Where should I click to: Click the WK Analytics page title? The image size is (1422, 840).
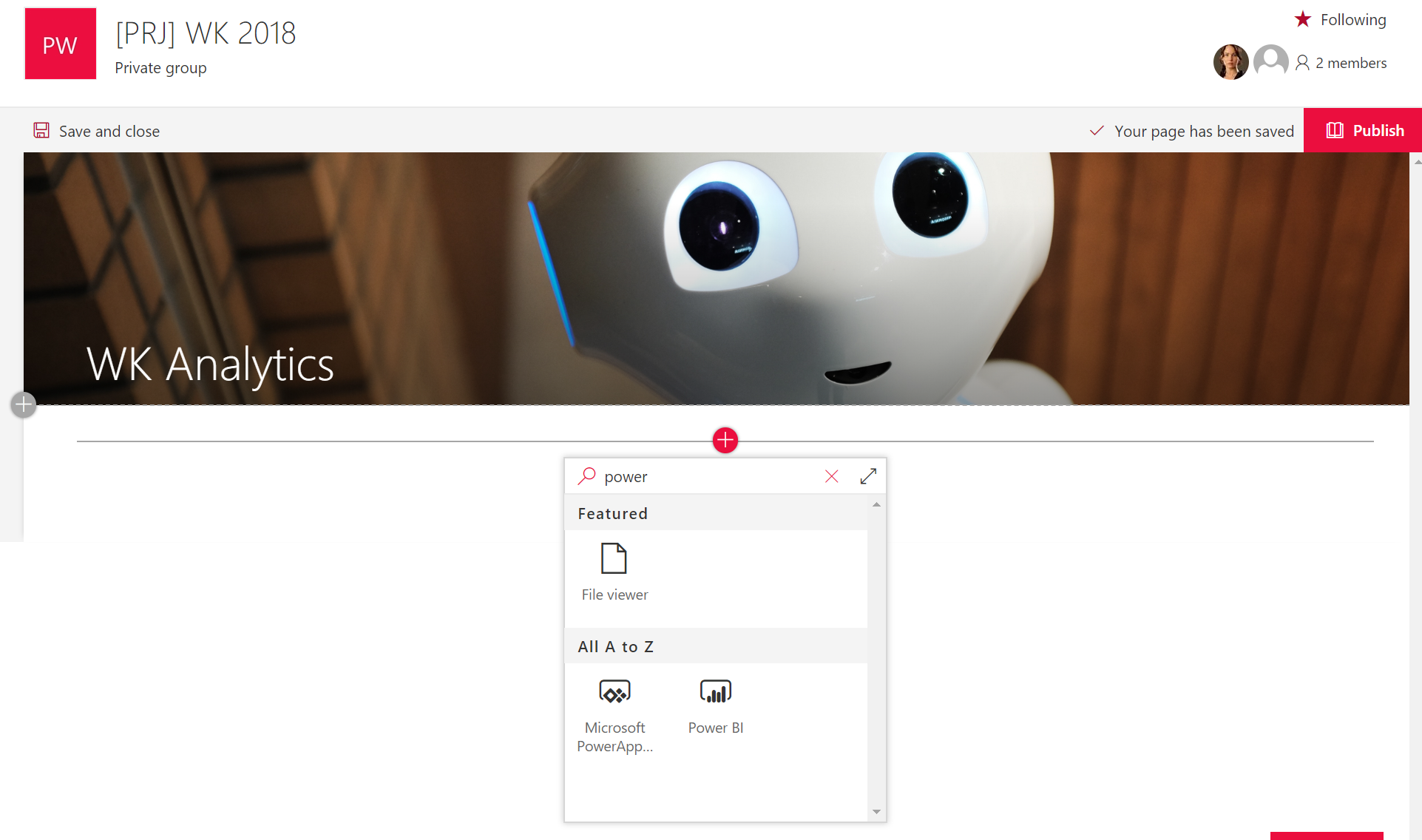click(x=210, y=364)
